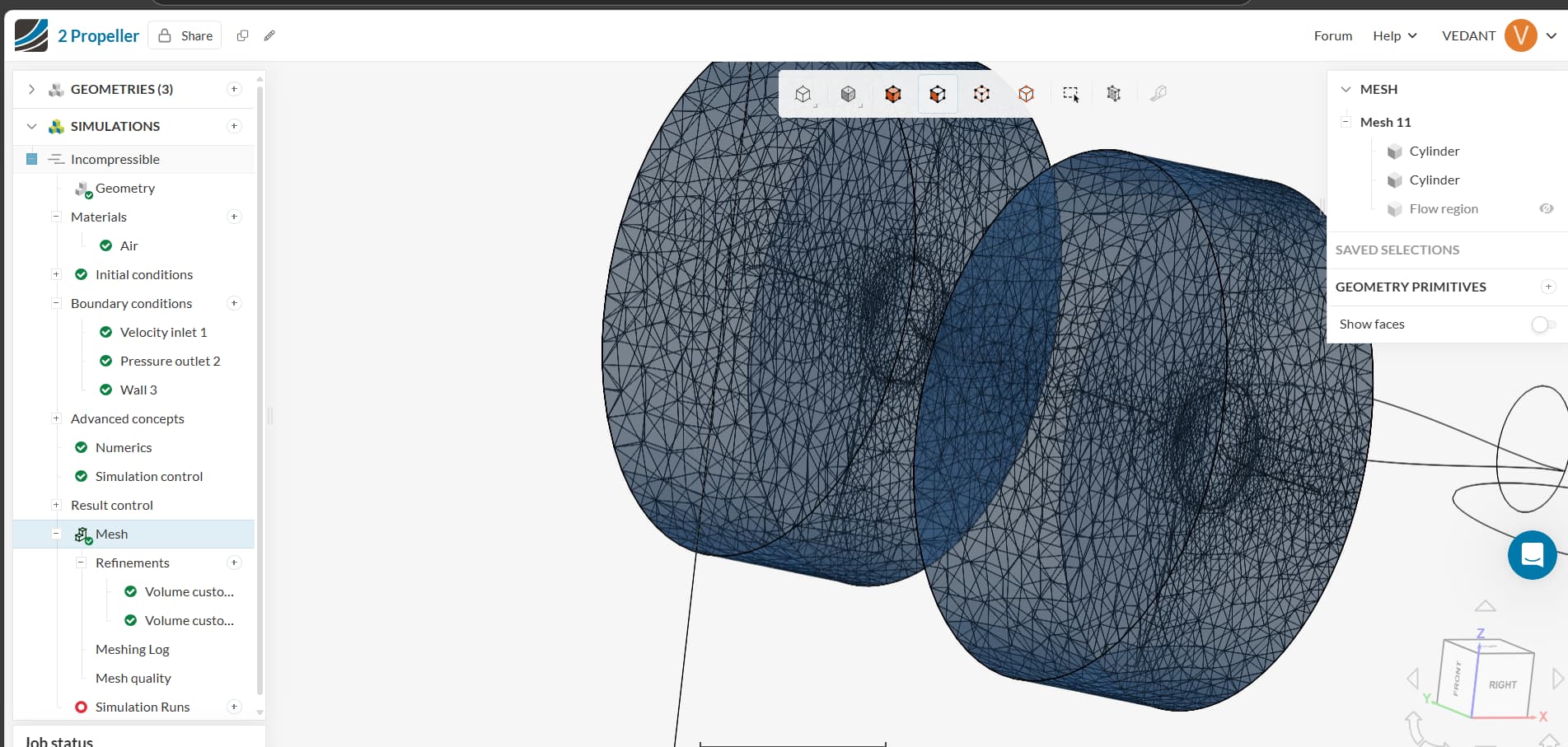The image size is (1568, 747).
Task: Toggle Show faces switch
Action: [1542, 324]
